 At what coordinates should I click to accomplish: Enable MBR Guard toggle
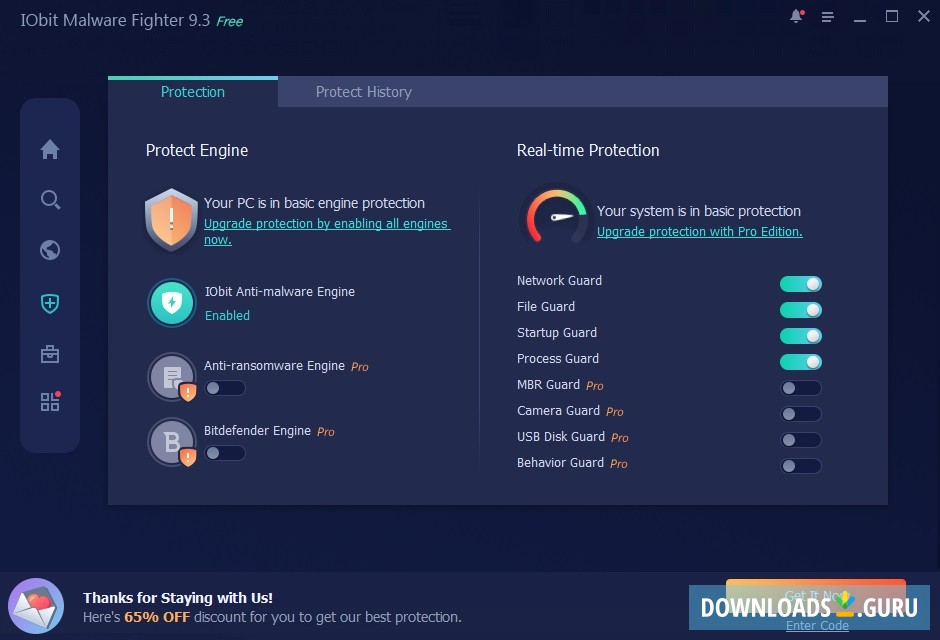[x=800, y=388]
